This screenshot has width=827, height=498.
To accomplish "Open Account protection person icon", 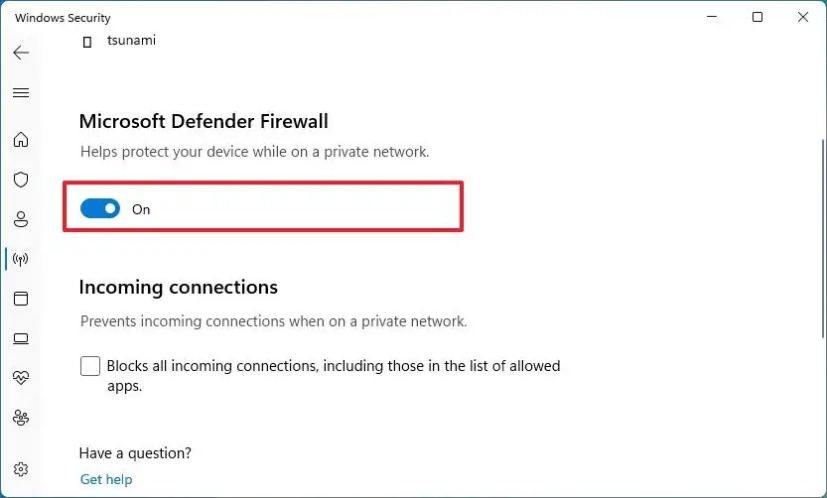I will [x=21, y=219].
